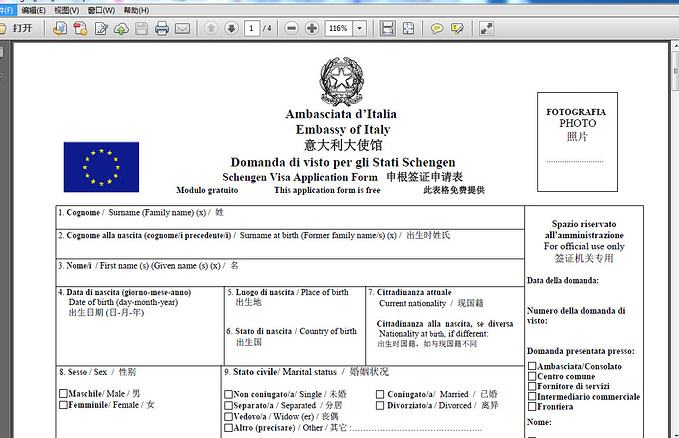The image size is (679, 438).
Task: Check the Maschile / Male checkbox
Action: pyautogui.click(x=64, y=394)
